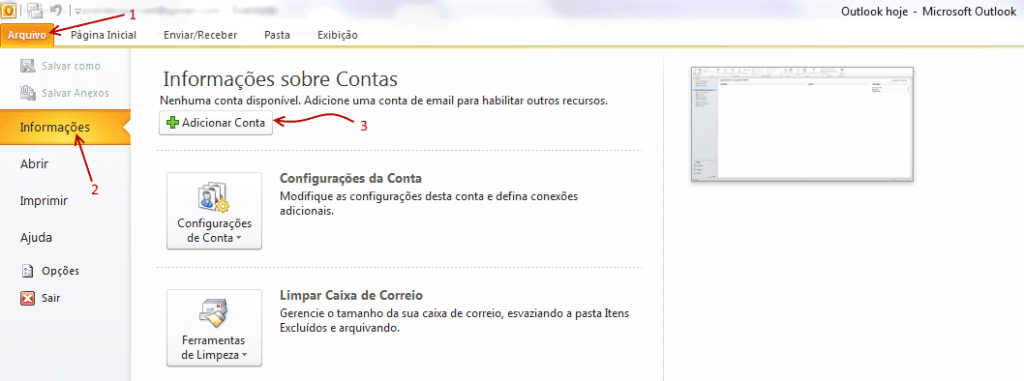Open the Customize Quick Access Toolbar arrow
This screenshot has width=1024, height=381.
[78, 10]
